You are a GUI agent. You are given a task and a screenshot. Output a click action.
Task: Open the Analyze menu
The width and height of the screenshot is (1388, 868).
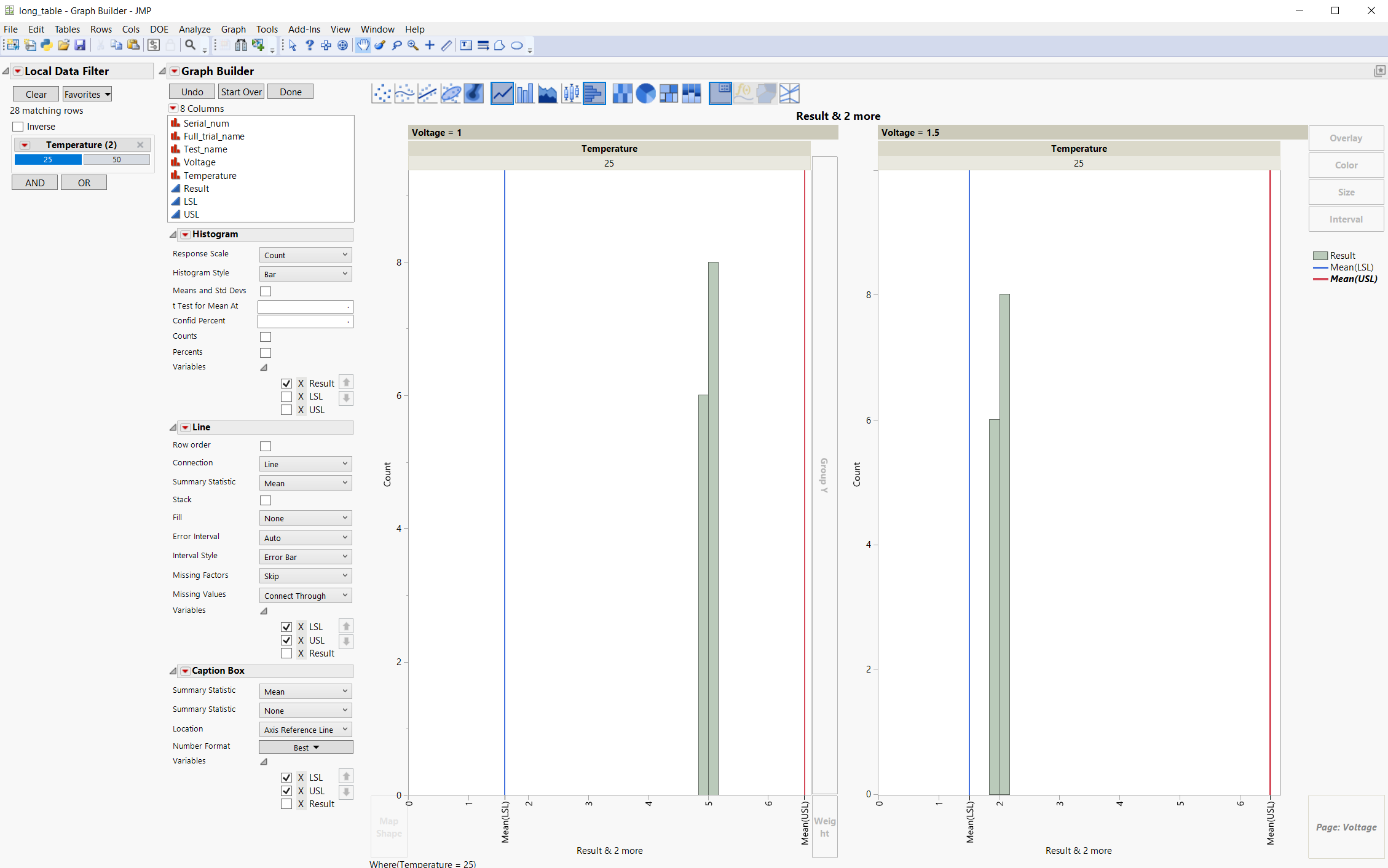point(194,29)
